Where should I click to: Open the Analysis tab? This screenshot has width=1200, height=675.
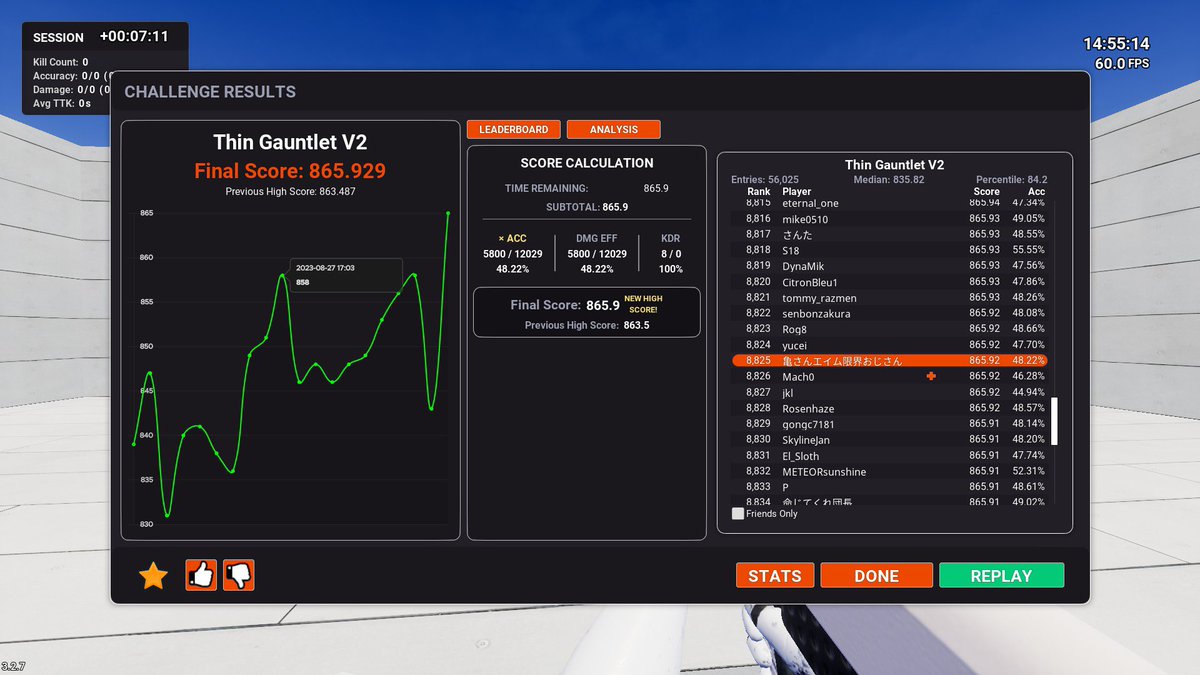[614, 130]
